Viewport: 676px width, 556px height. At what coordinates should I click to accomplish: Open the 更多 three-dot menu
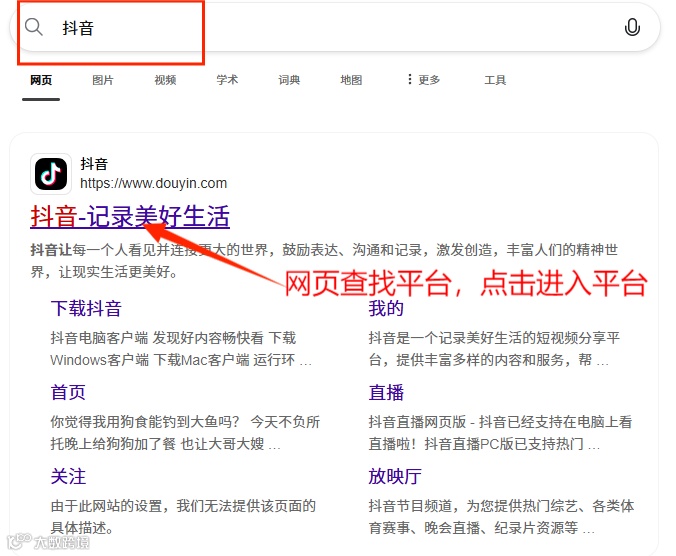coord(424,80)
